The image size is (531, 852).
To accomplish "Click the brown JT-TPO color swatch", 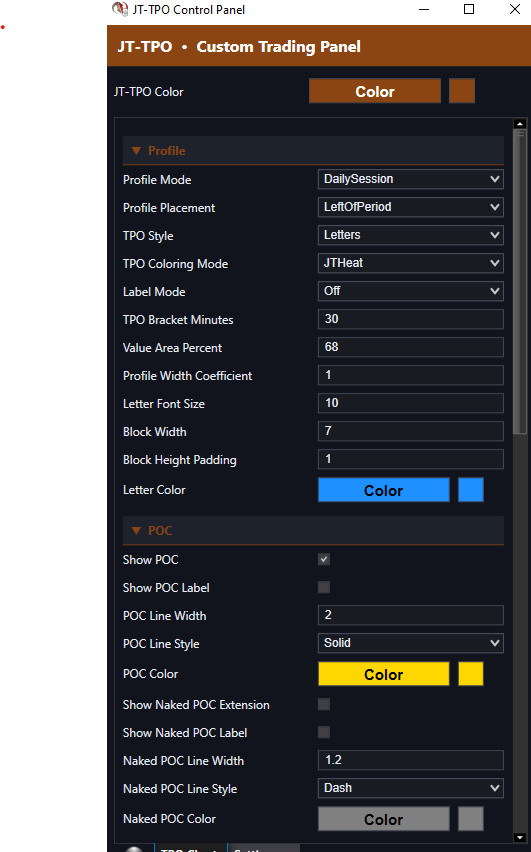I will pos(462,91).
